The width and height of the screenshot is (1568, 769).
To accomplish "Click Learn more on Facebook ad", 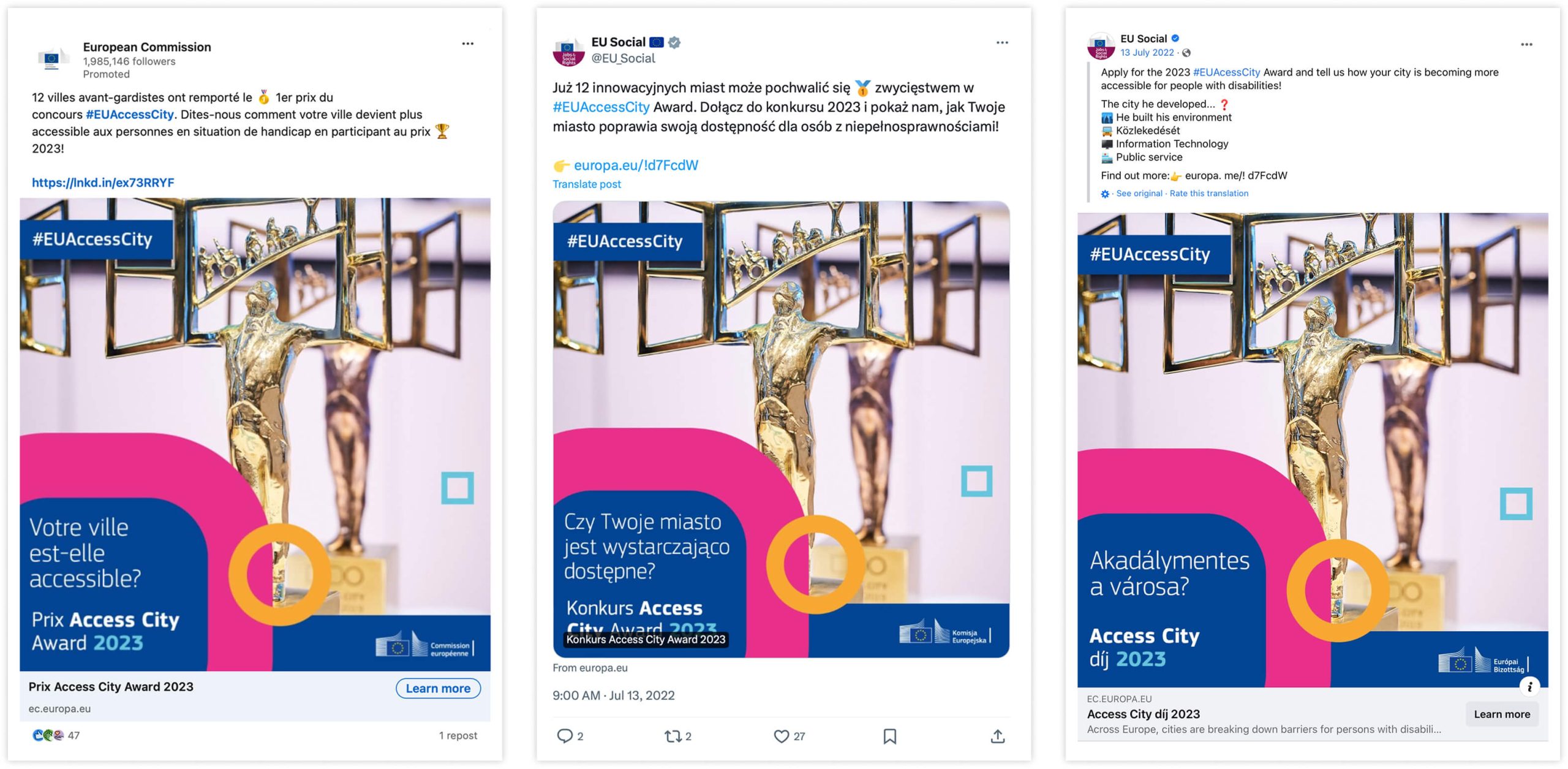I will 1502,714.
